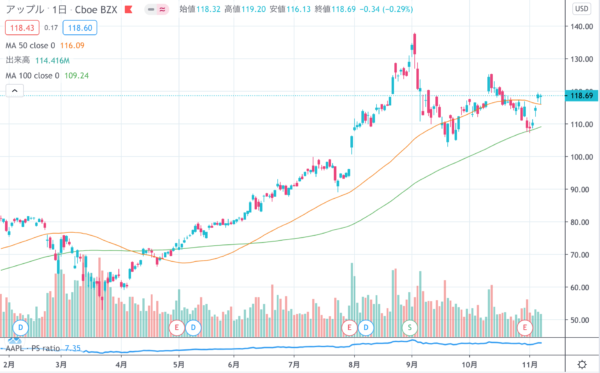Click the earnings E marker before August

click(349, 328)
